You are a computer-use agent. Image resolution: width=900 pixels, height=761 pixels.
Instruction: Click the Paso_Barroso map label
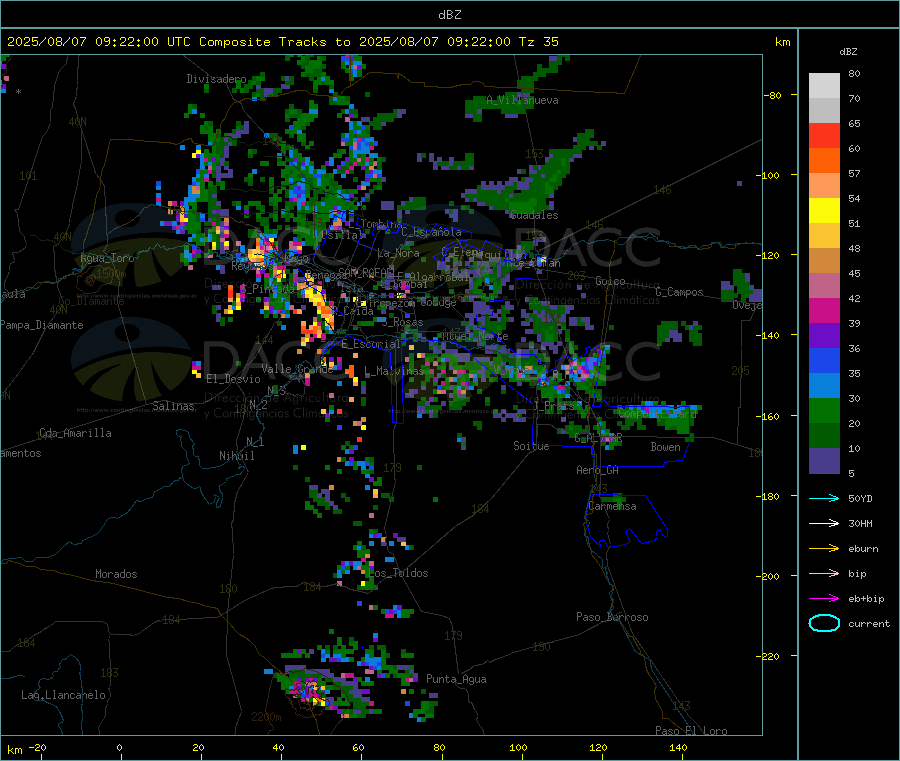pos(612,617)
